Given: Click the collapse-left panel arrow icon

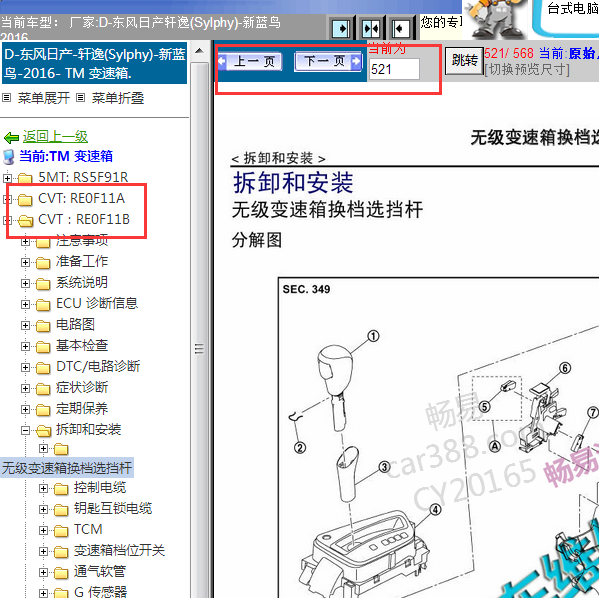Looking at the screenshot, I should tap(400, 29).
